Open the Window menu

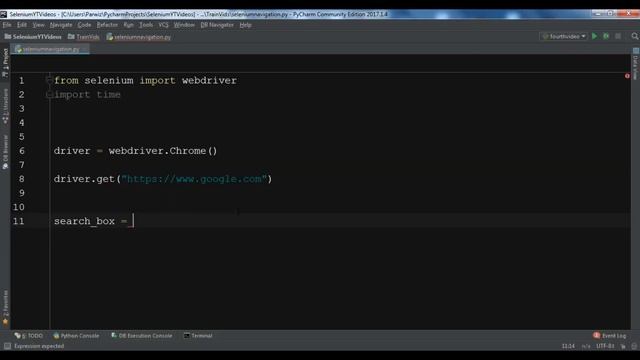(x=184, y=25)
